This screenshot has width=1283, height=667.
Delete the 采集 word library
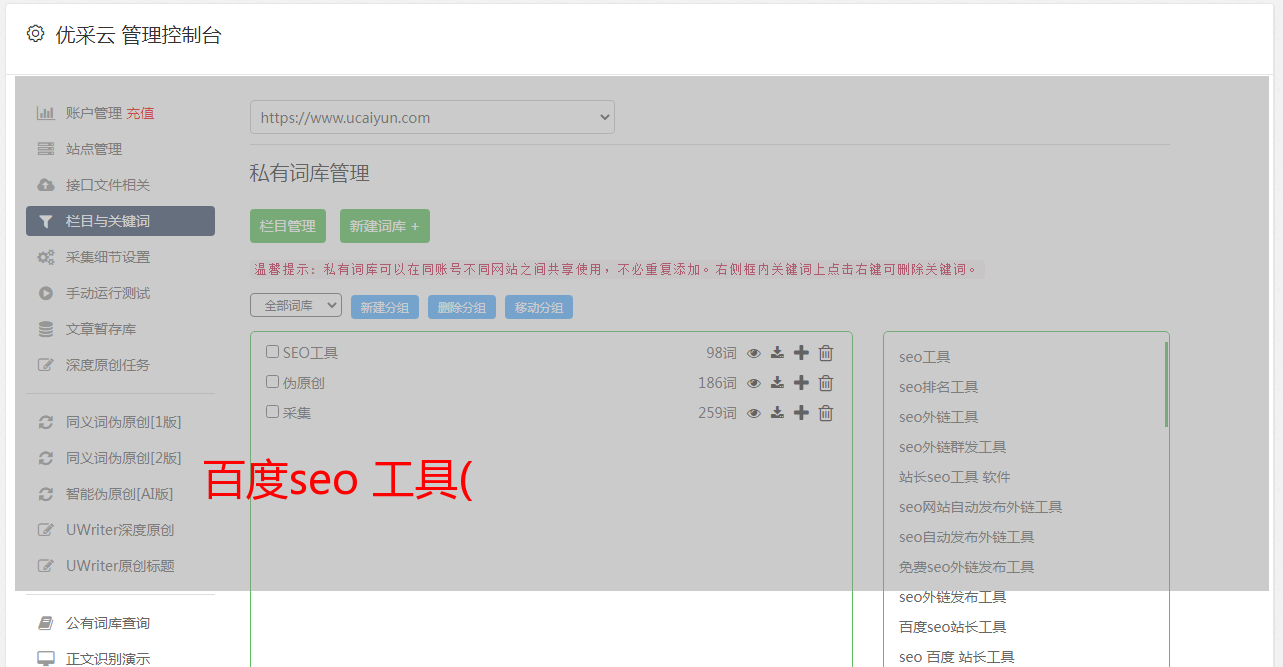click(x=826, y=413)
